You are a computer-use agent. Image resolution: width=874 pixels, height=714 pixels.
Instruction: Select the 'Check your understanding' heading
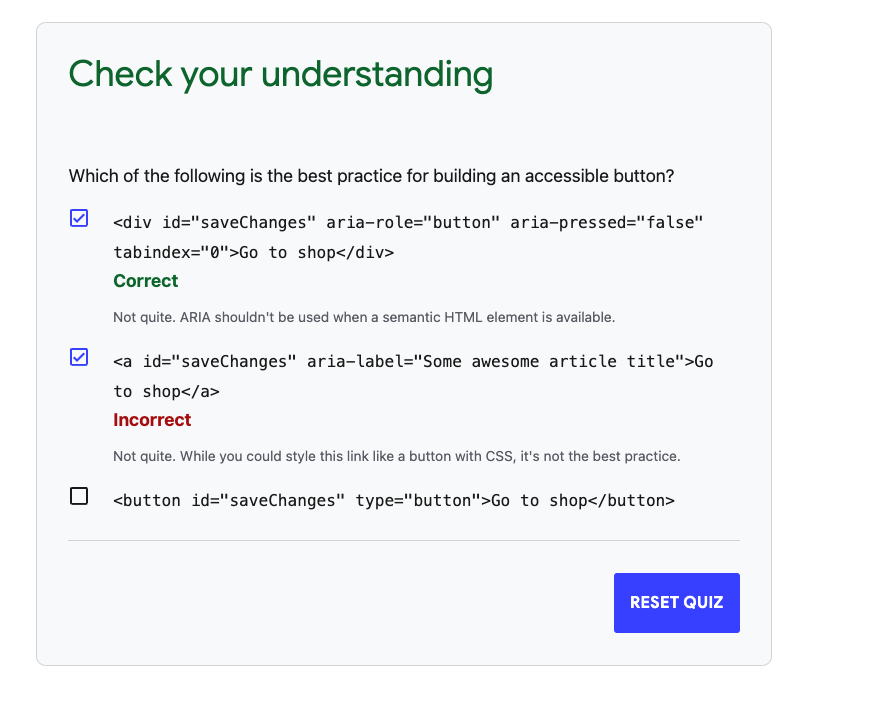click(x=280, y=74)
